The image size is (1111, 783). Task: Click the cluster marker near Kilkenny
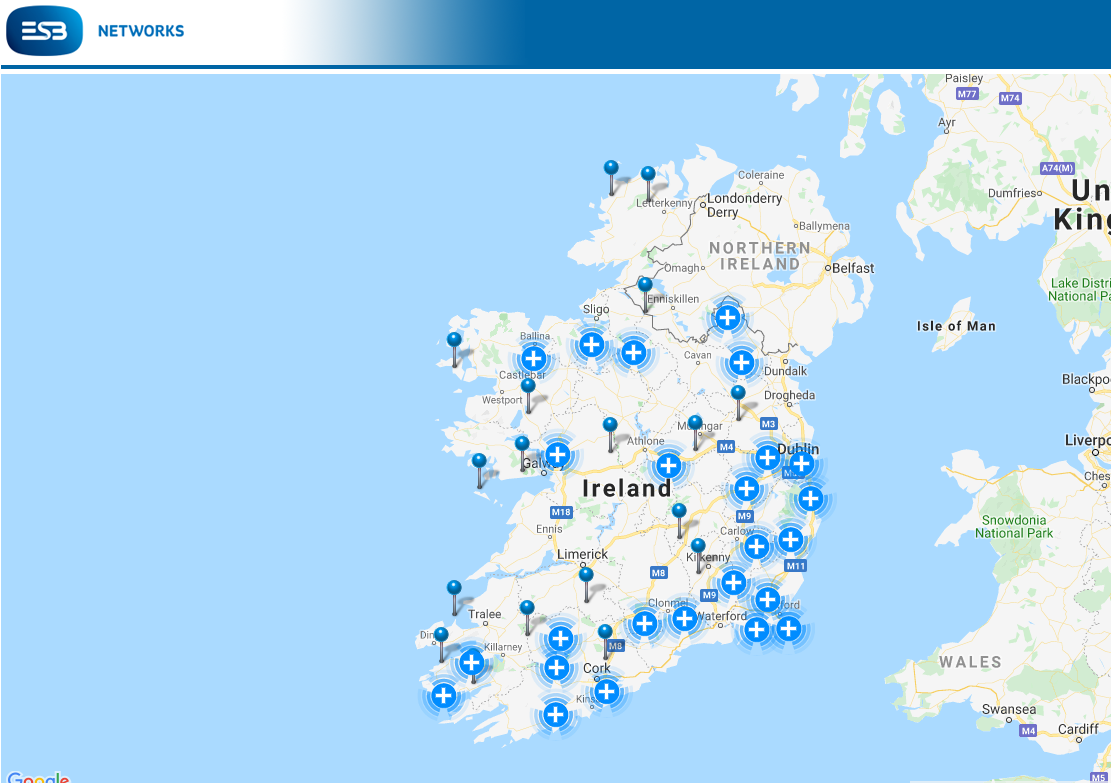click(x=734, y=581)
